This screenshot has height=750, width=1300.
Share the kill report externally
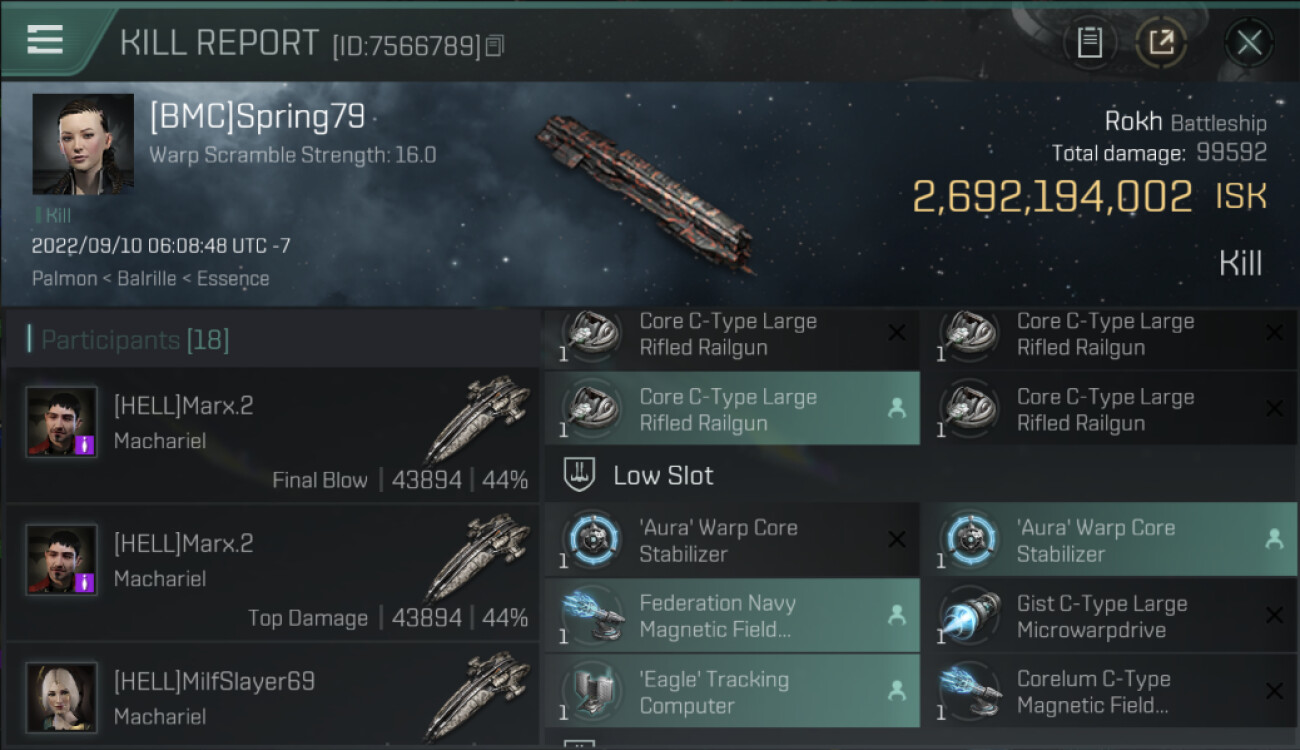1161,42
